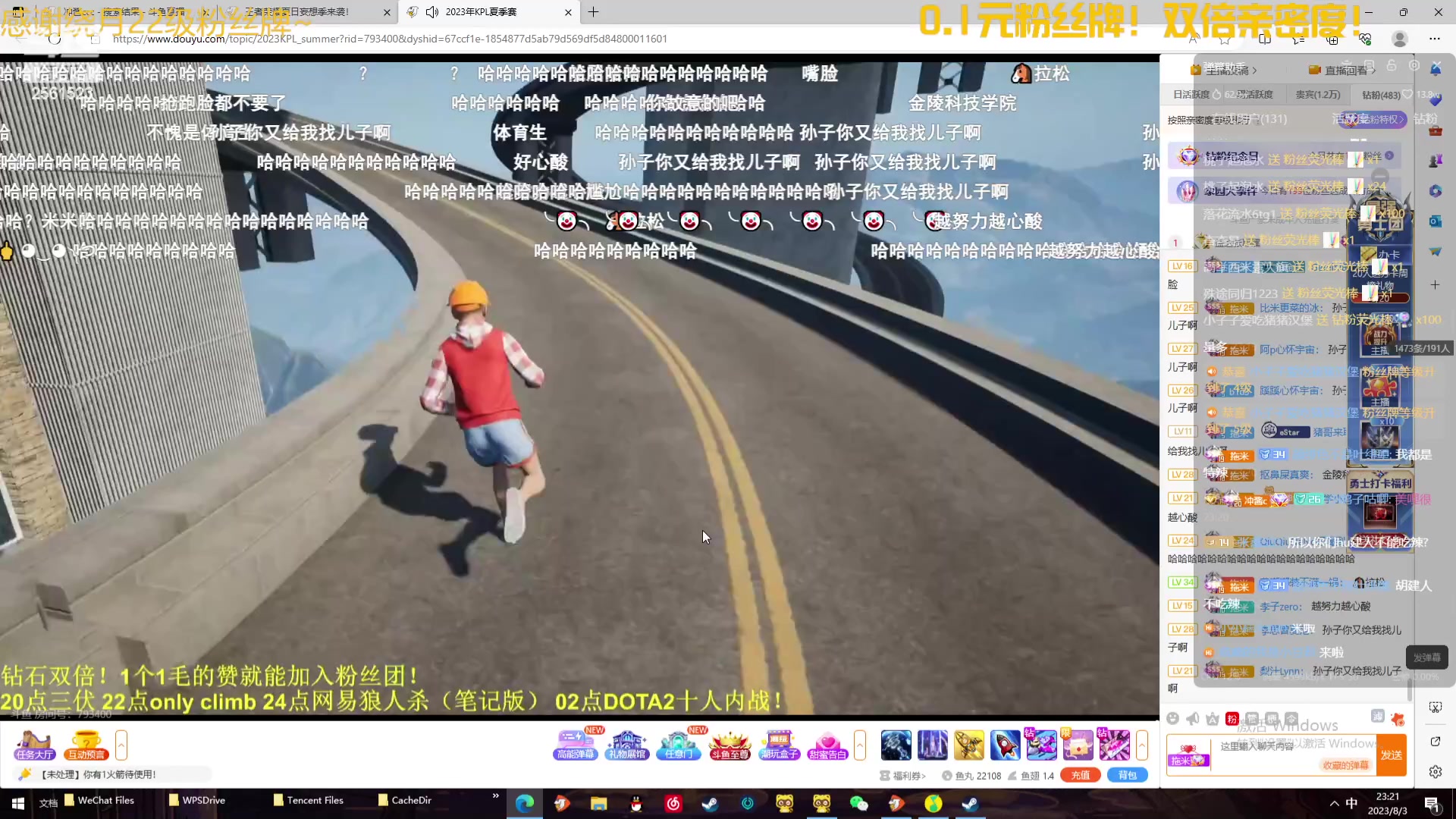Open the danmu filter (滤) settings
Image resolution: width=1456 pixels, height=819 pixels.
[x=1379, y=716]
